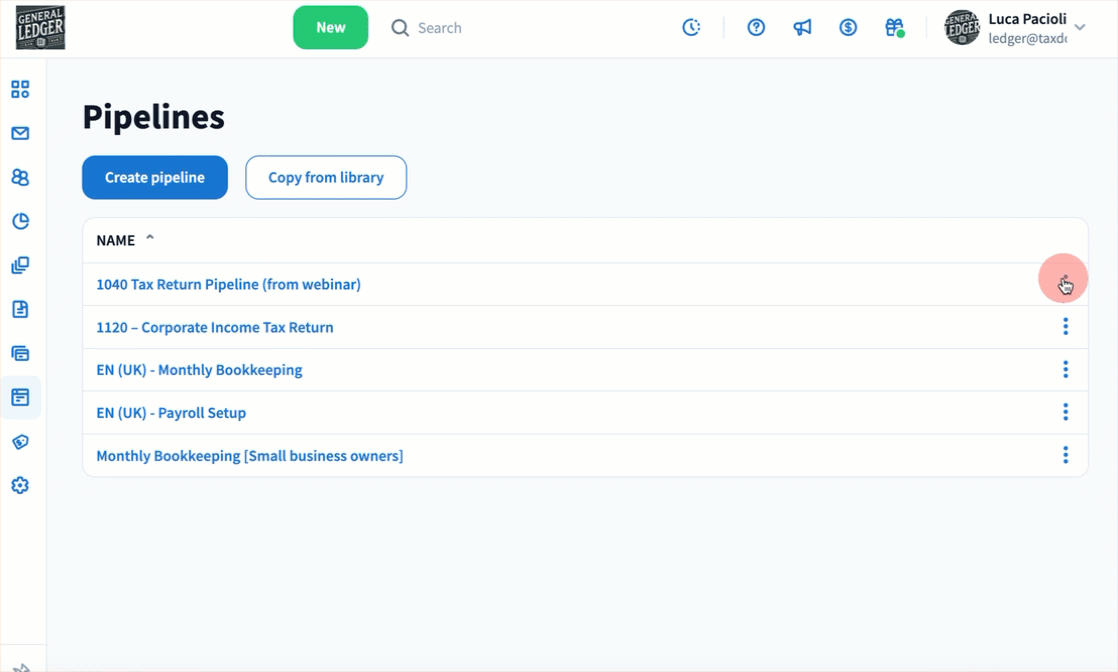
Task: Open the gift box icon in header
Action: coord(894,28)
